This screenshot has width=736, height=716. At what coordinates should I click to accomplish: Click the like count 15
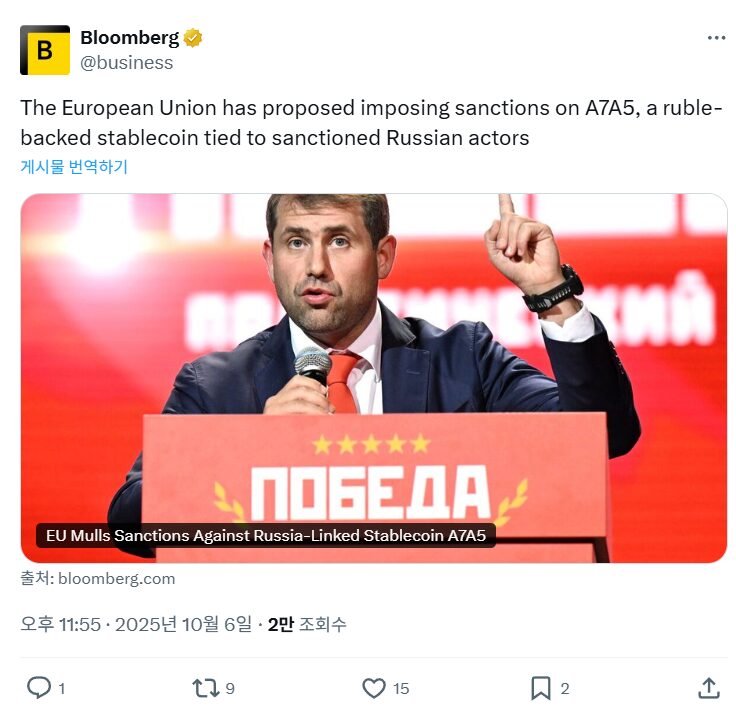pyautogui.click(x=400, y=688)
